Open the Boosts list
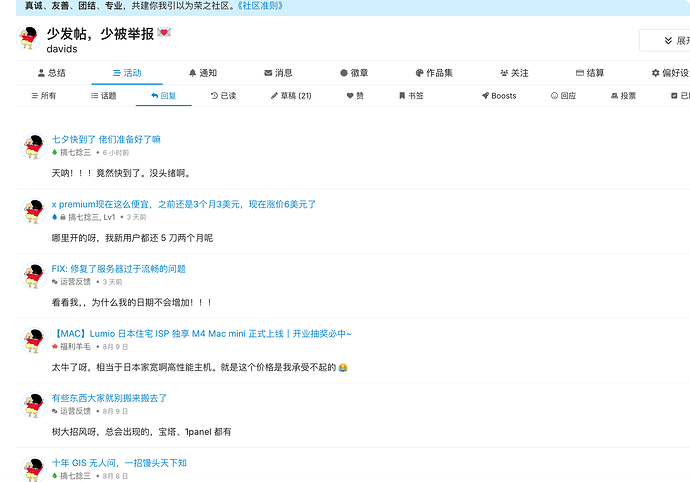Screen dimensions: 690x482 [x=499, y=96]
